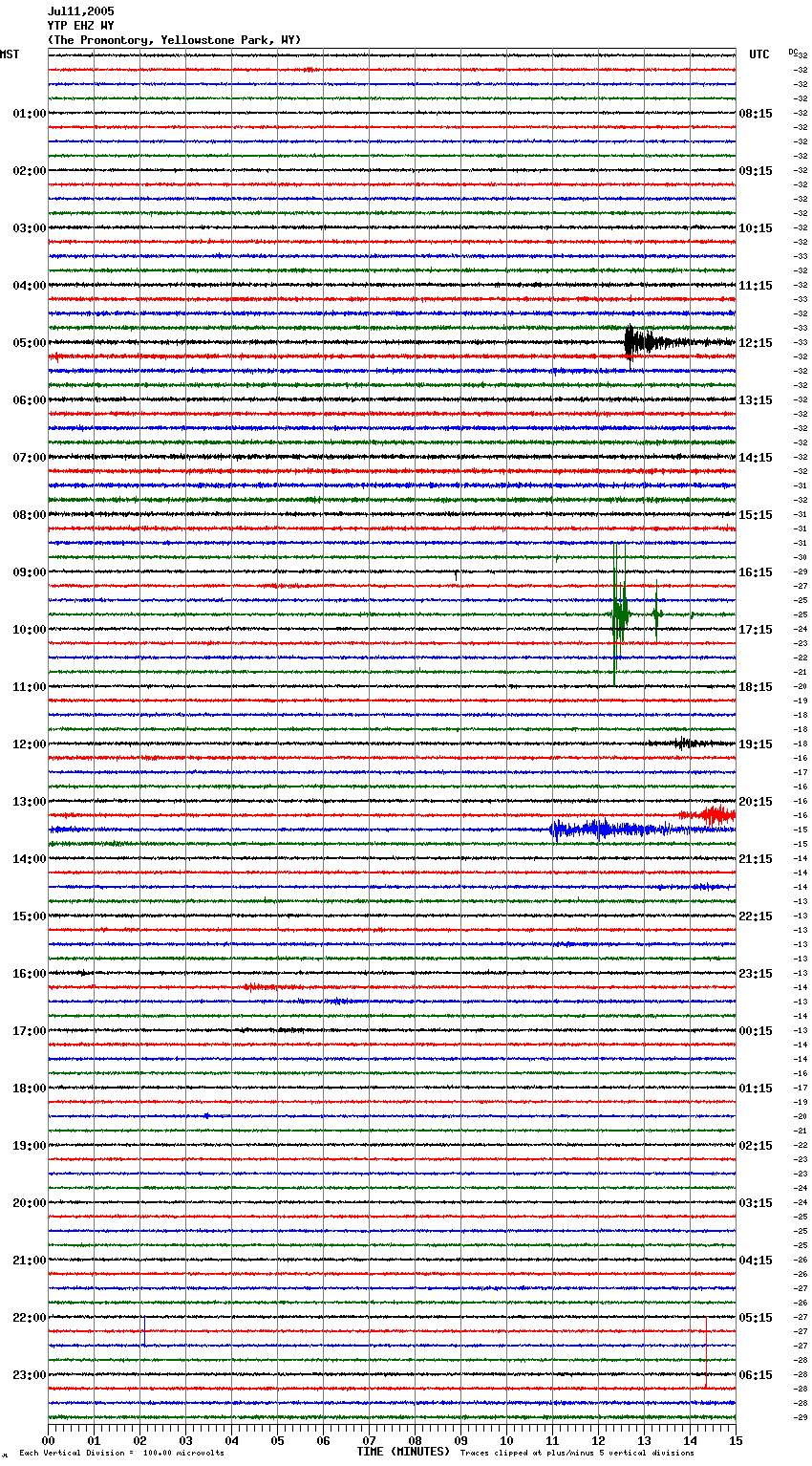The height and width of the screenshot is (1466, 812).
Task: Click the '07:00' MST time label
Action: [x=30, y=458]
